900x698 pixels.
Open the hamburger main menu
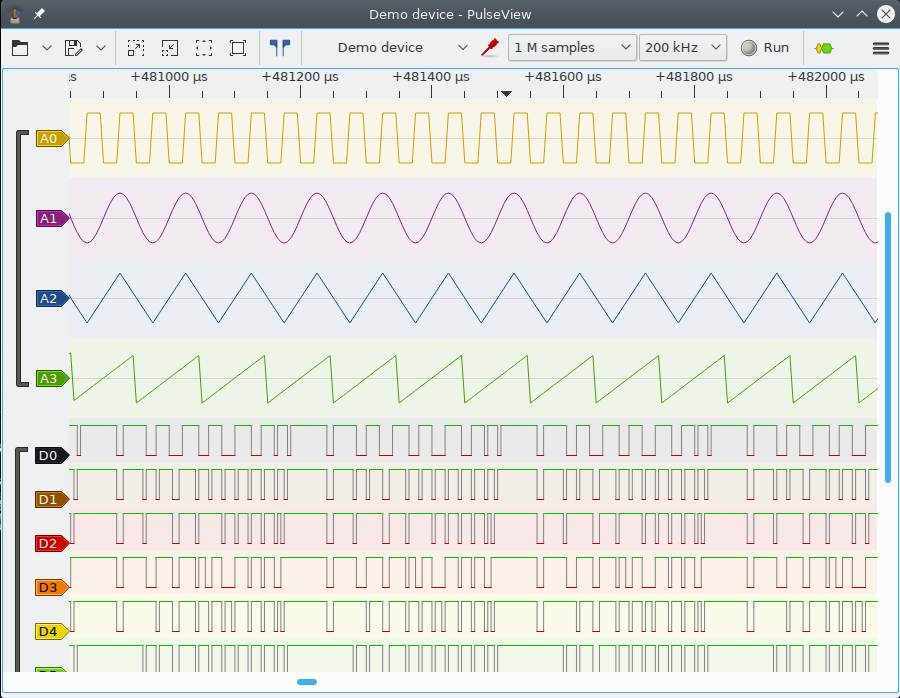coord(880,48)
